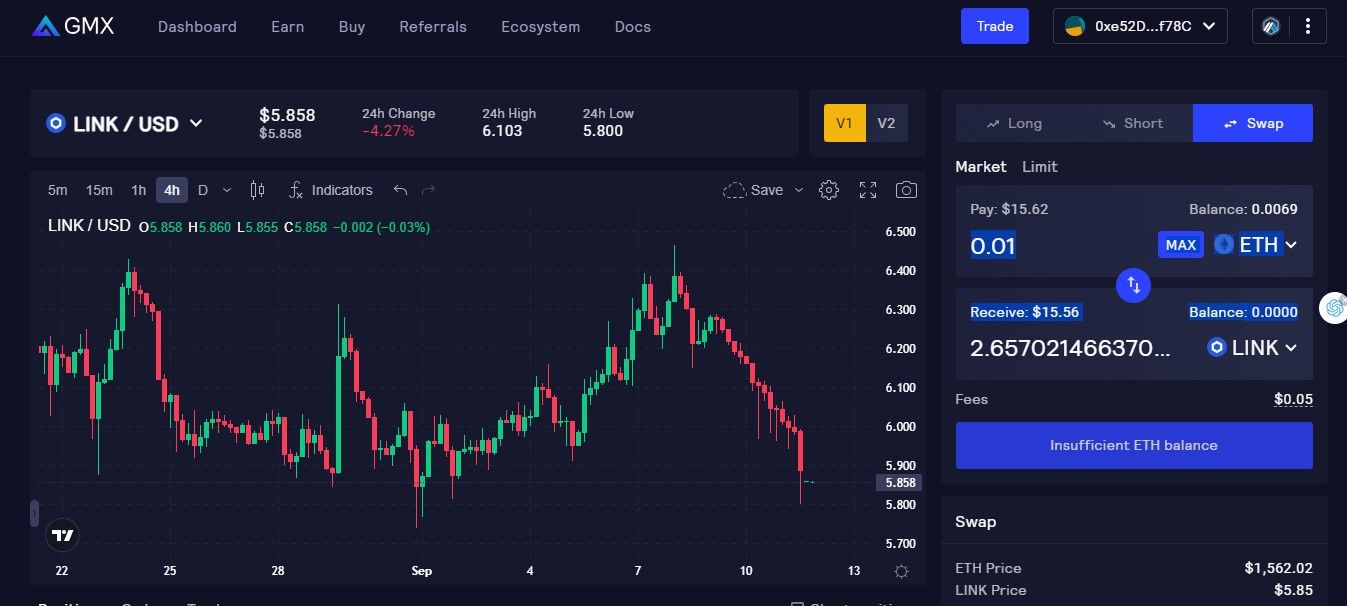Select the D daily timeframe

click(x=203, y=190)
